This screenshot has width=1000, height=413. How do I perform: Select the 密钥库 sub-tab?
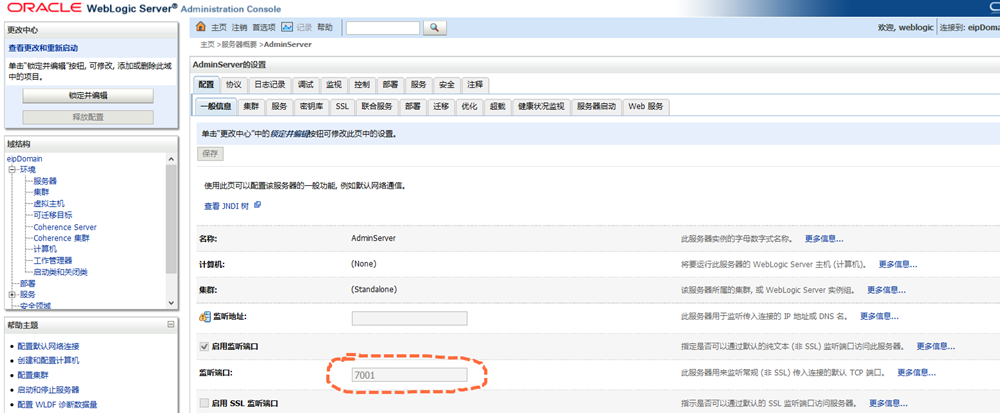(311, 106)
